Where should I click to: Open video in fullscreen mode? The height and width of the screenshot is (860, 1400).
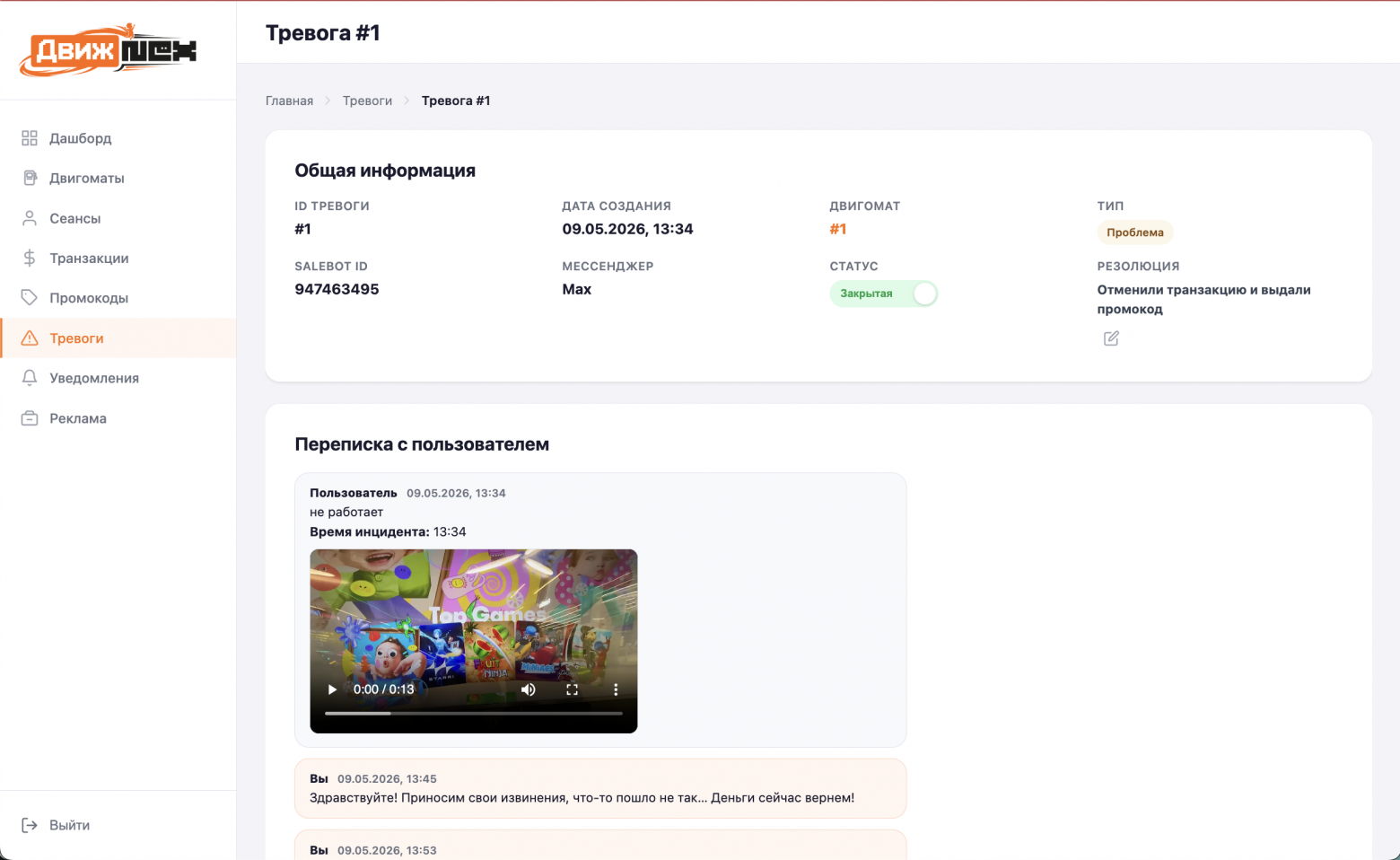(572, 689)
